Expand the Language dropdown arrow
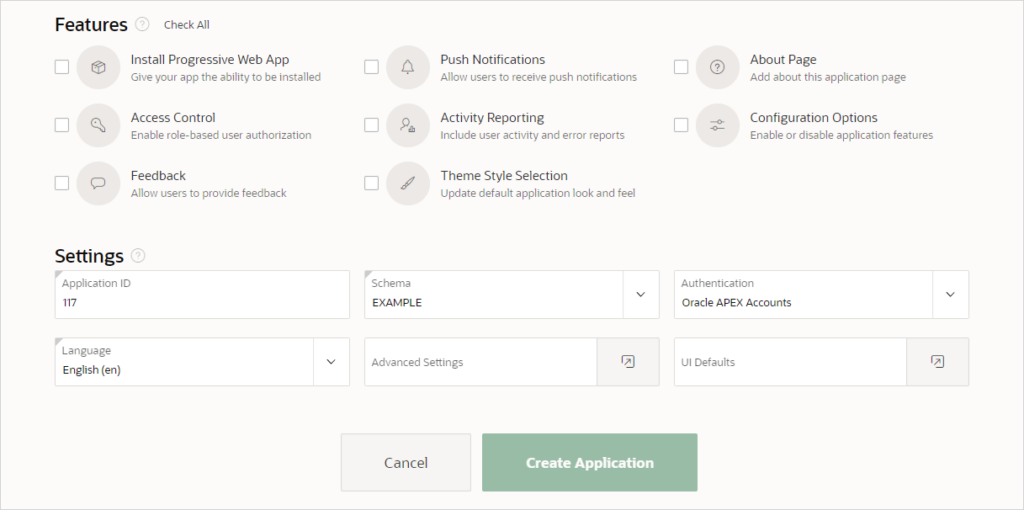The height and width of the screenshot is (510, 1024). (331, 362)
